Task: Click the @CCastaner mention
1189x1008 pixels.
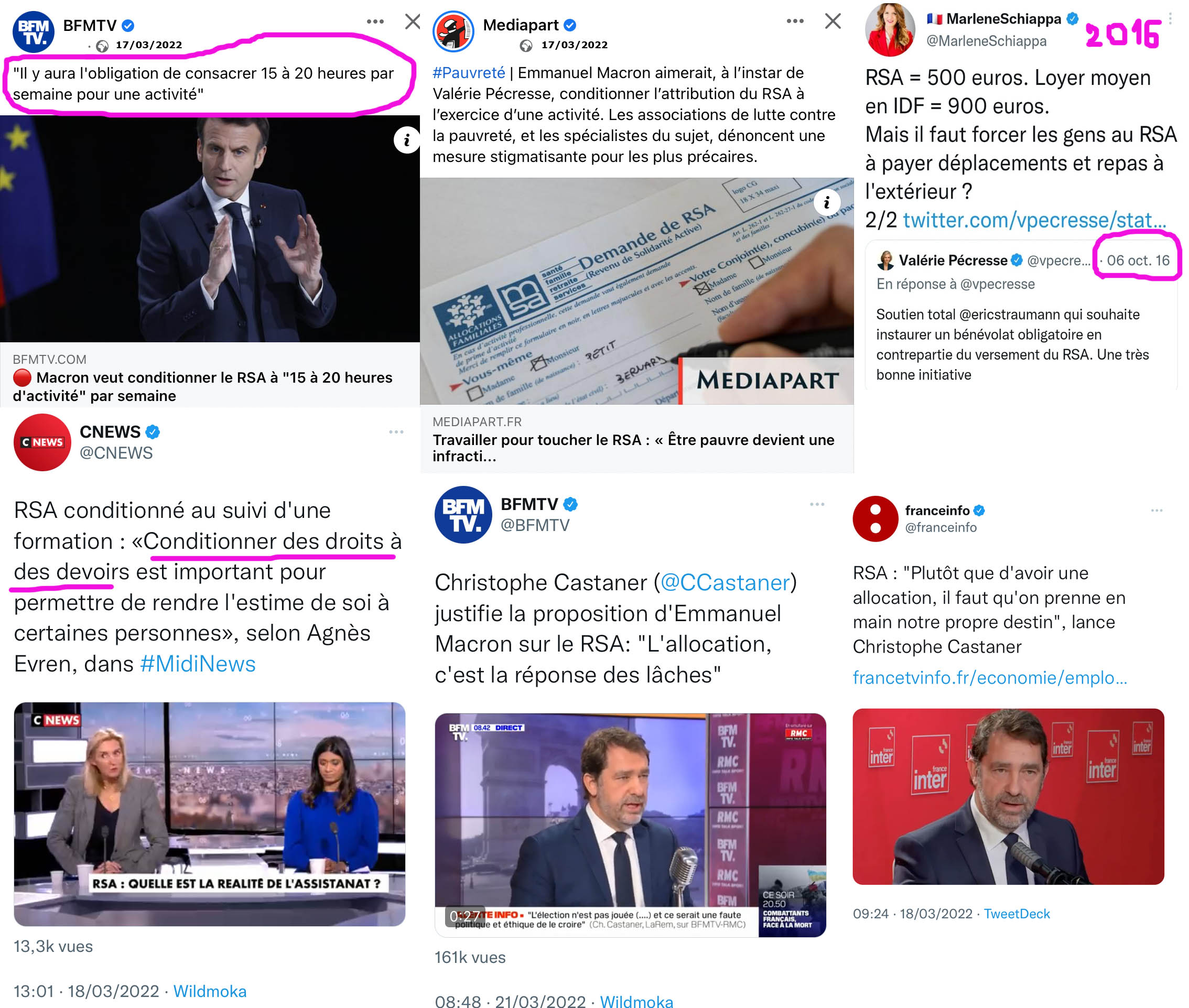Action: [725, 582]
